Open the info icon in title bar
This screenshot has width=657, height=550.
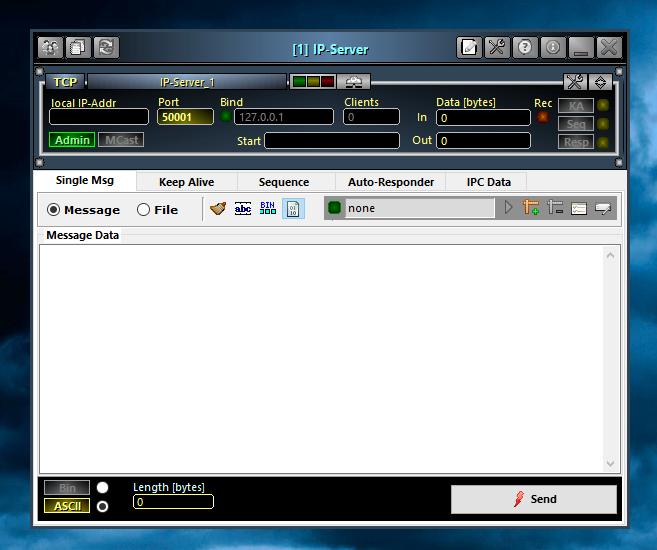coord(553,47)
